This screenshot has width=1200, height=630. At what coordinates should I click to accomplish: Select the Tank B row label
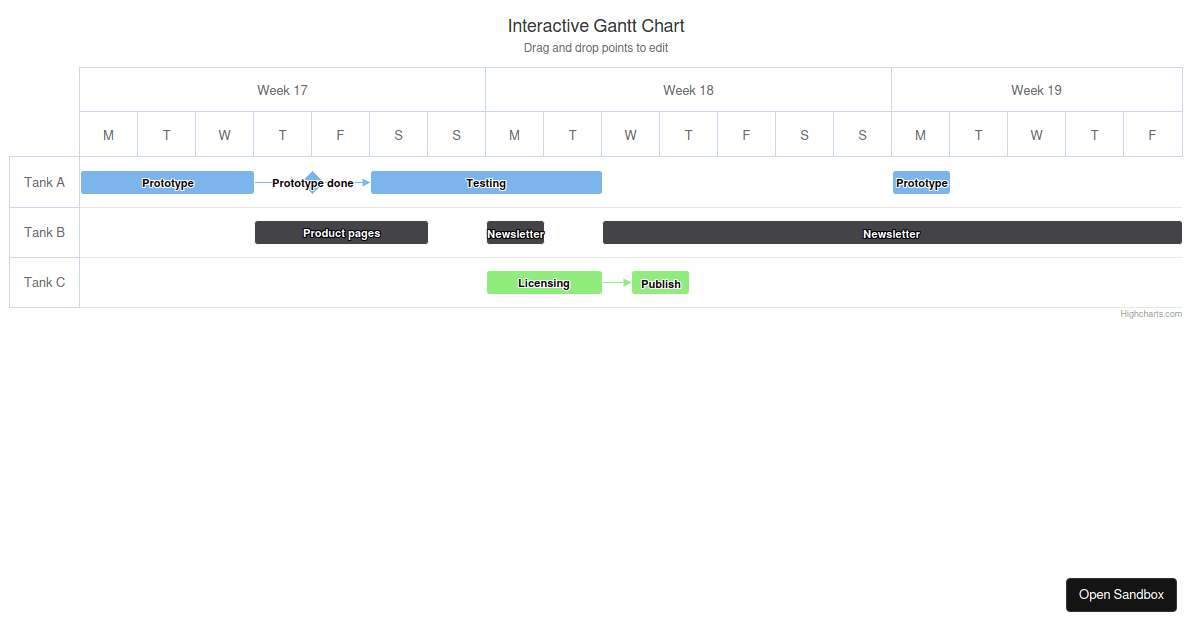point(44,232)
